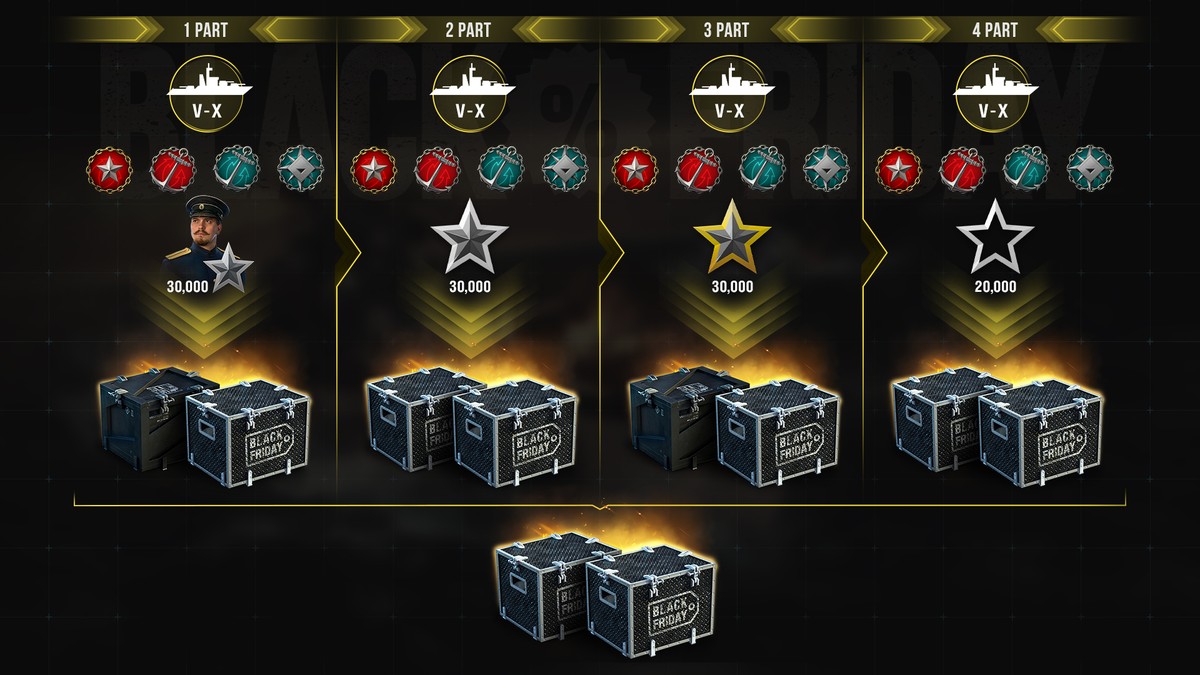Click the red anchor medallion in Part 2
1200x675 pixels.
pos(437,169)
